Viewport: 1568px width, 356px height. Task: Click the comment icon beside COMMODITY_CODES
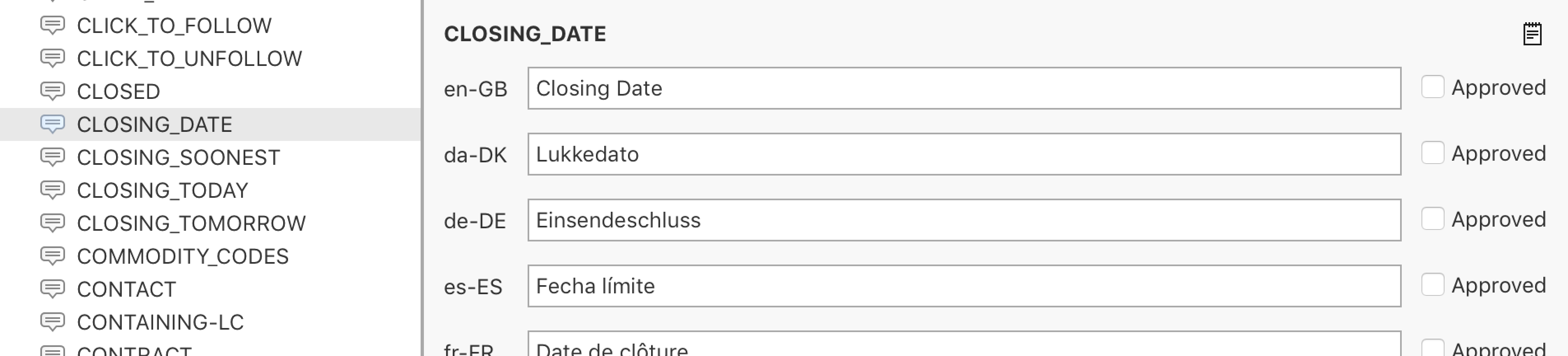click(x=52, y=256)
